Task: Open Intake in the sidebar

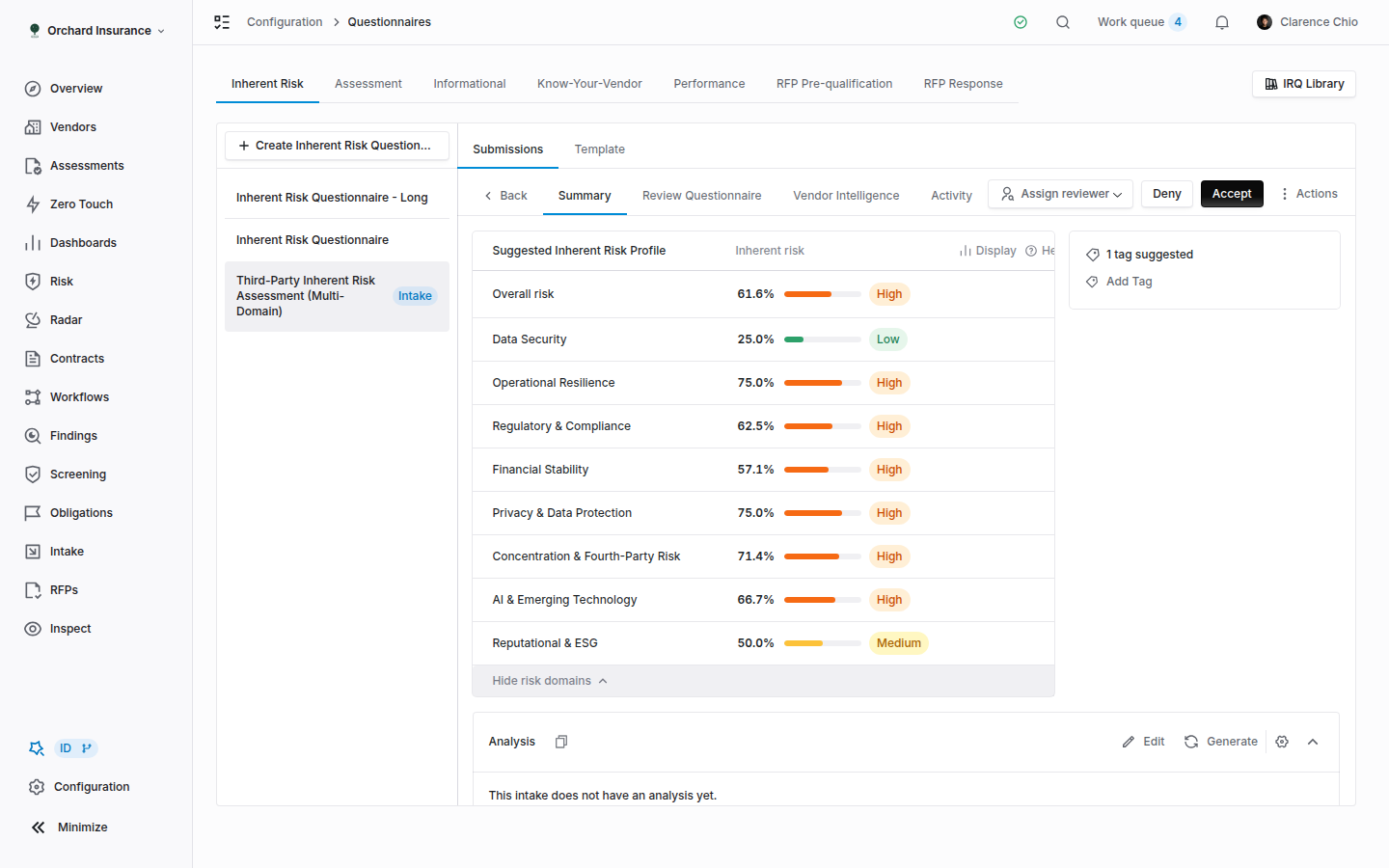Action: click(x=67, y=552)
